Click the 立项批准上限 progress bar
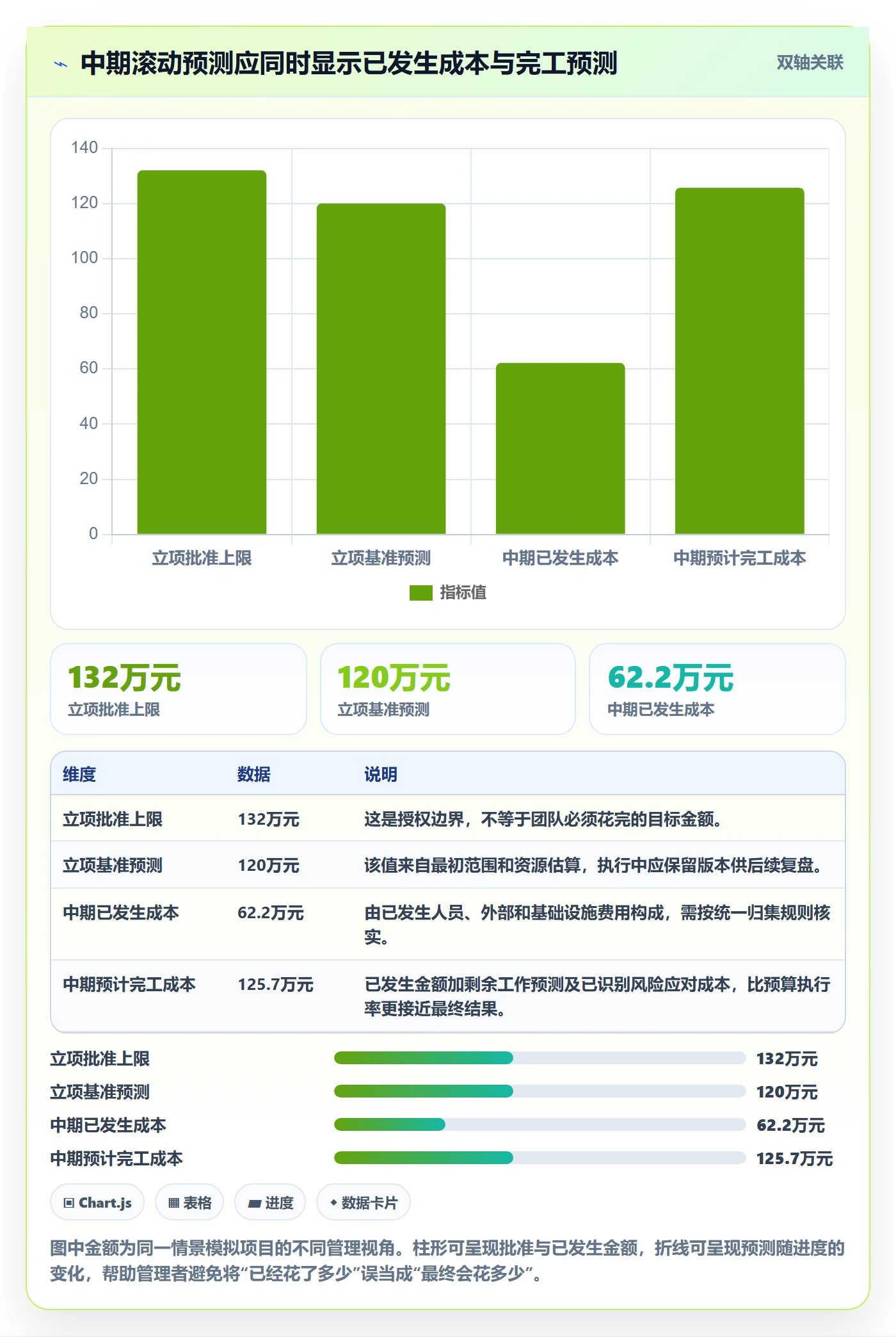 click(540, 1058)
